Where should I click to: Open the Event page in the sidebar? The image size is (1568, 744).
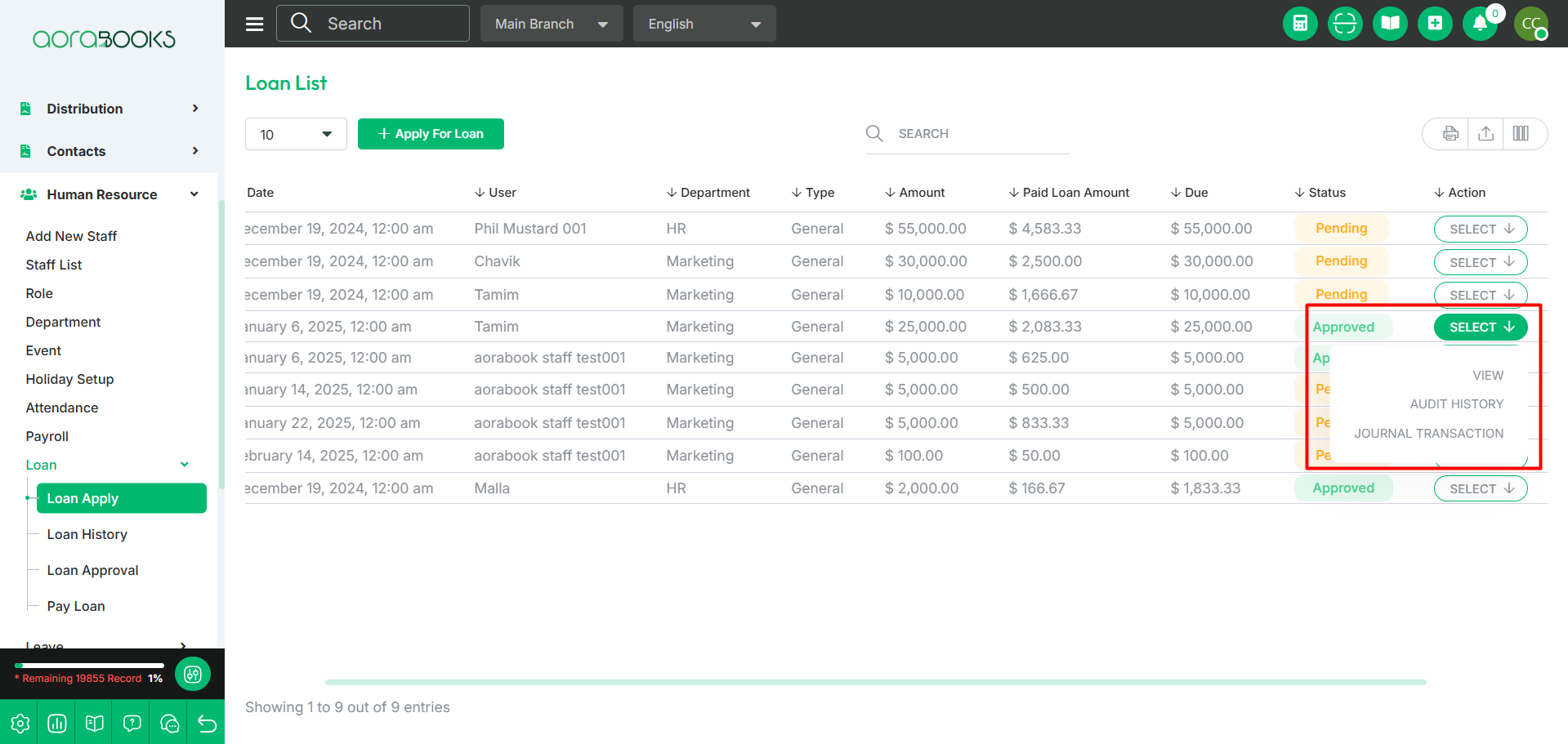tap(43, 350)
